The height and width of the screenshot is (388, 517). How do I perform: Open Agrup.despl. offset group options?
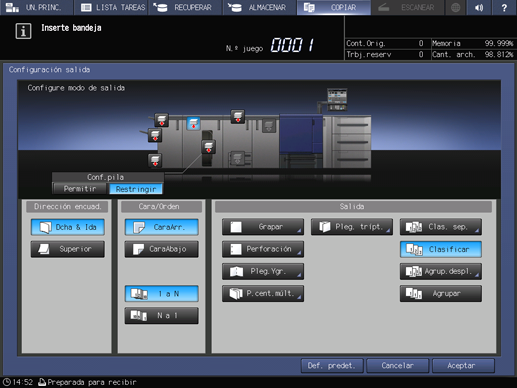pos(441,271)
